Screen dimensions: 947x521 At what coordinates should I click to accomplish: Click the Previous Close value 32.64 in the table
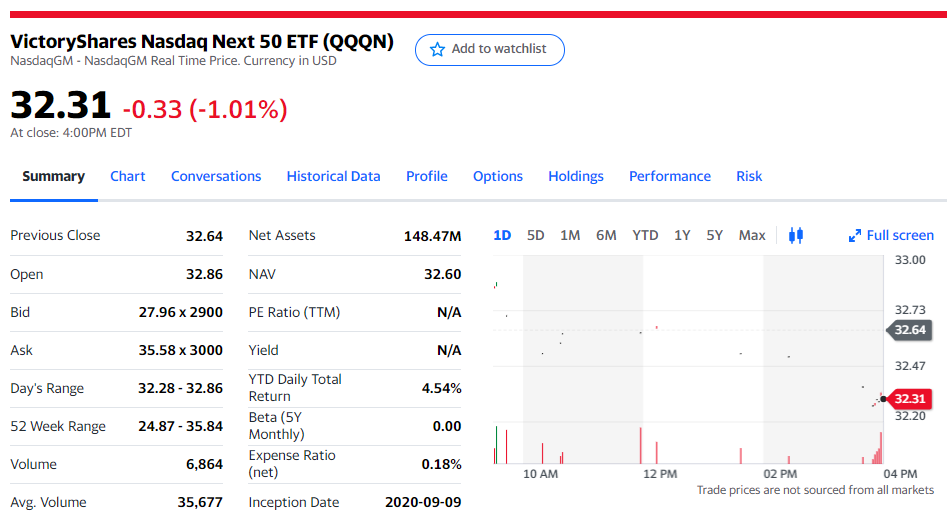click(204, 236)
